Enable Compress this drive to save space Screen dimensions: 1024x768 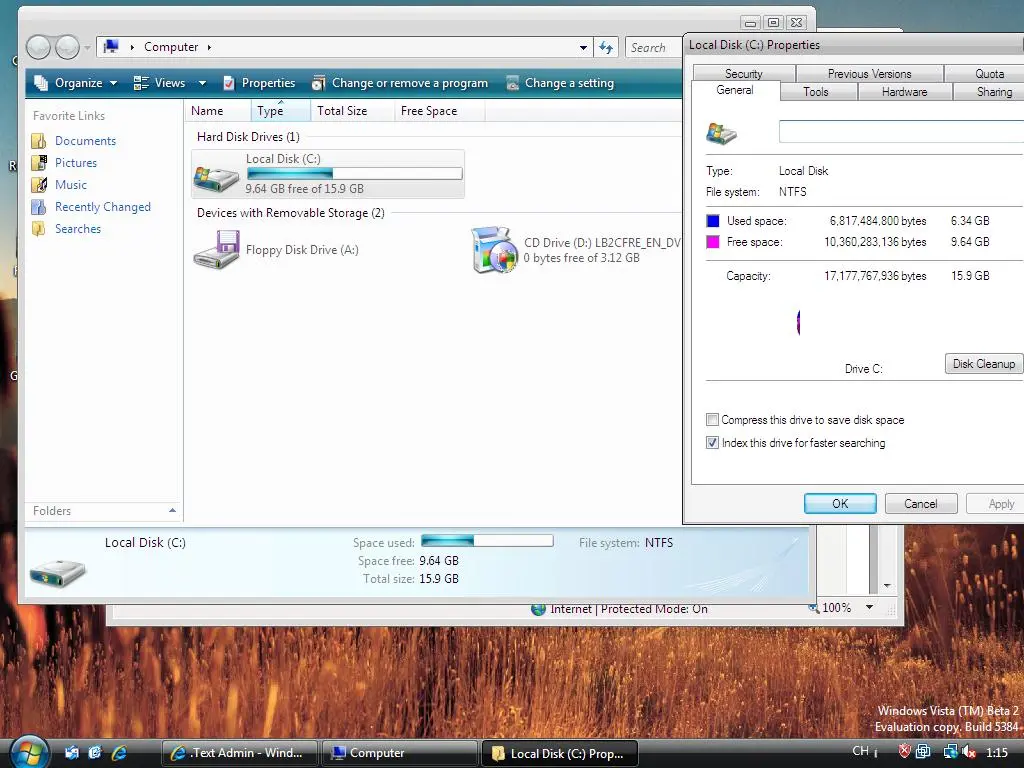pyautogui.click(x=712, y=420)
